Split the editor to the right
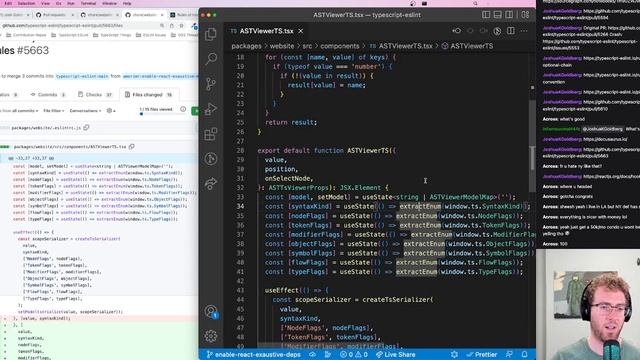 pyautogui.click(x=511, y=31)
